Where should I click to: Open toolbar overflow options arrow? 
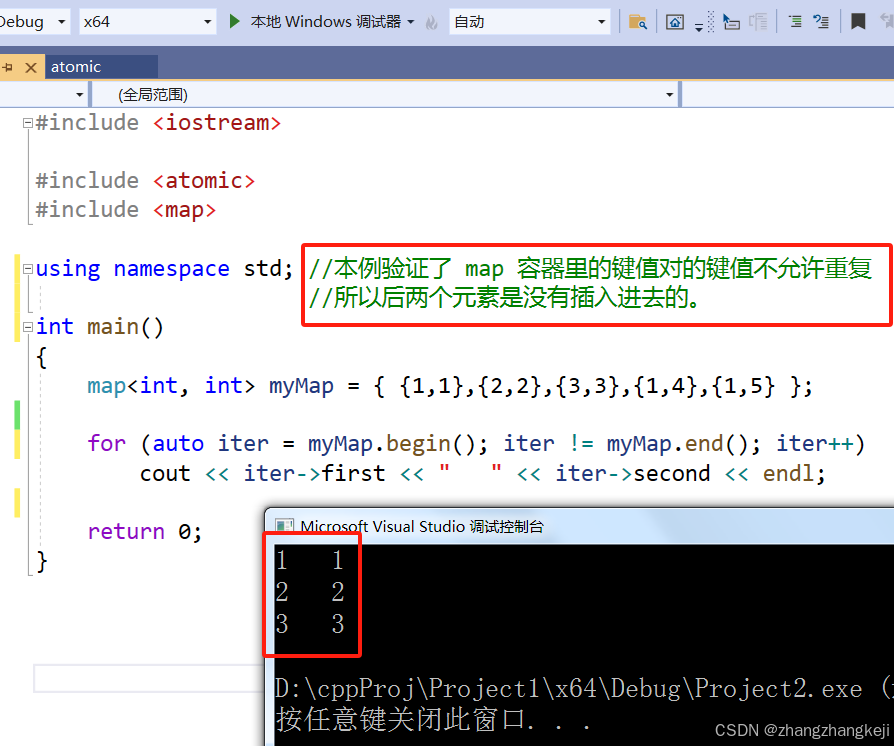tap(699, 26)
